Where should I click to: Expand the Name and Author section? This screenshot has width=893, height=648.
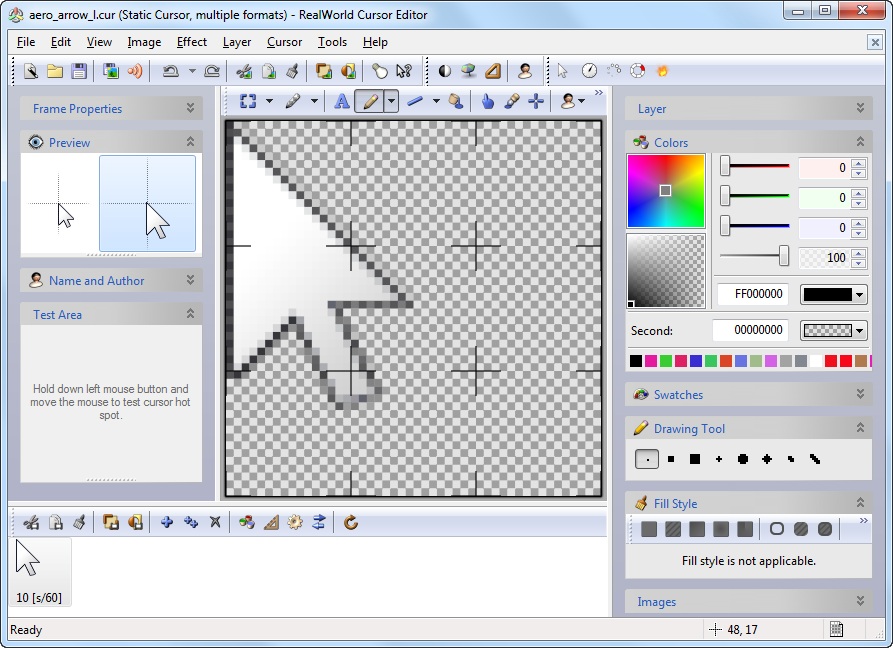coord(192,280)
